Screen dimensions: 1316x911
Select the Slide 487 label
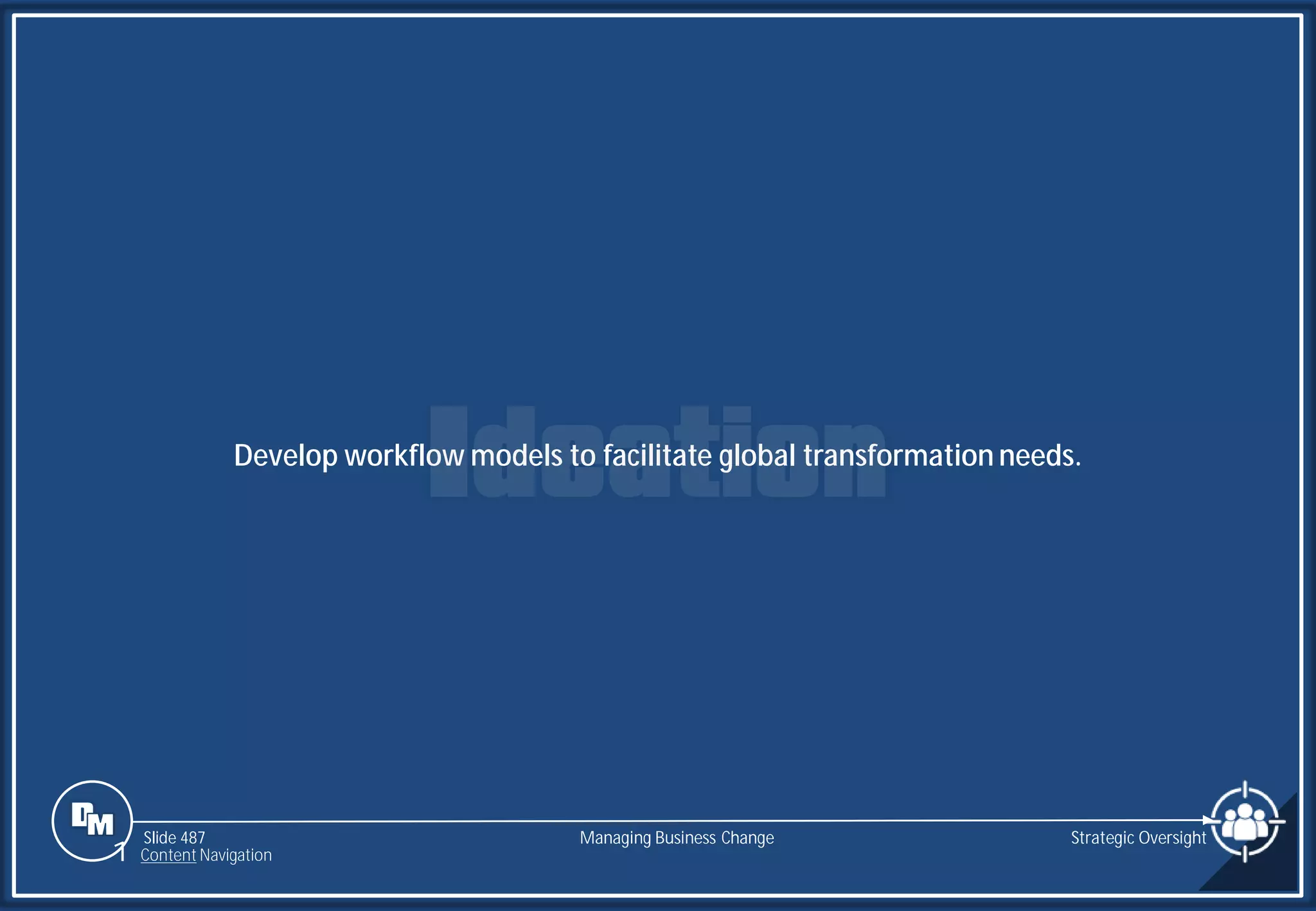174,838
